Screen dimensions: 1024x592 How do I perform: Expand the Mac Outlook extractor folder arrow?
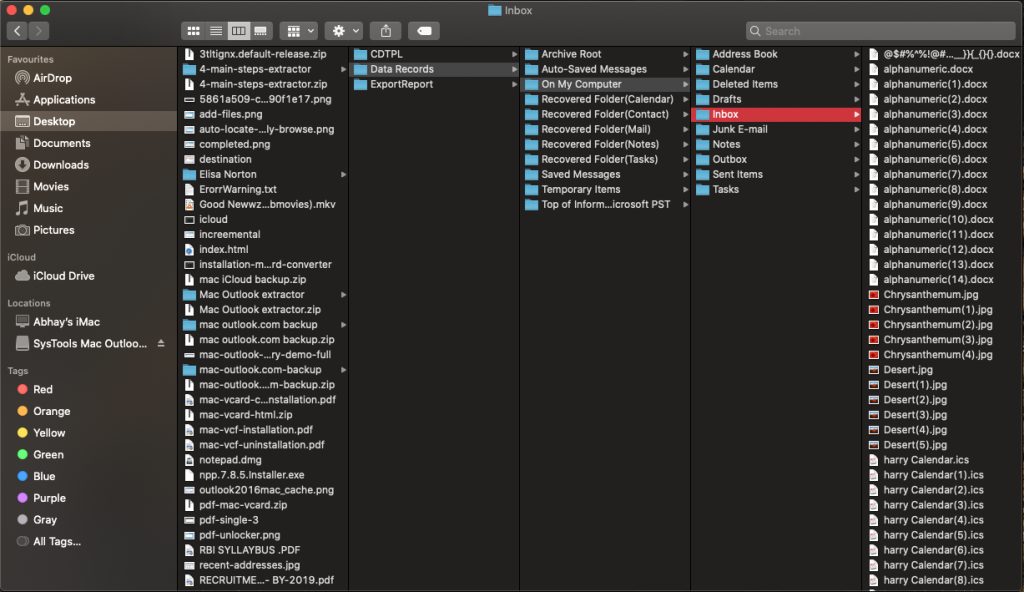343,295
